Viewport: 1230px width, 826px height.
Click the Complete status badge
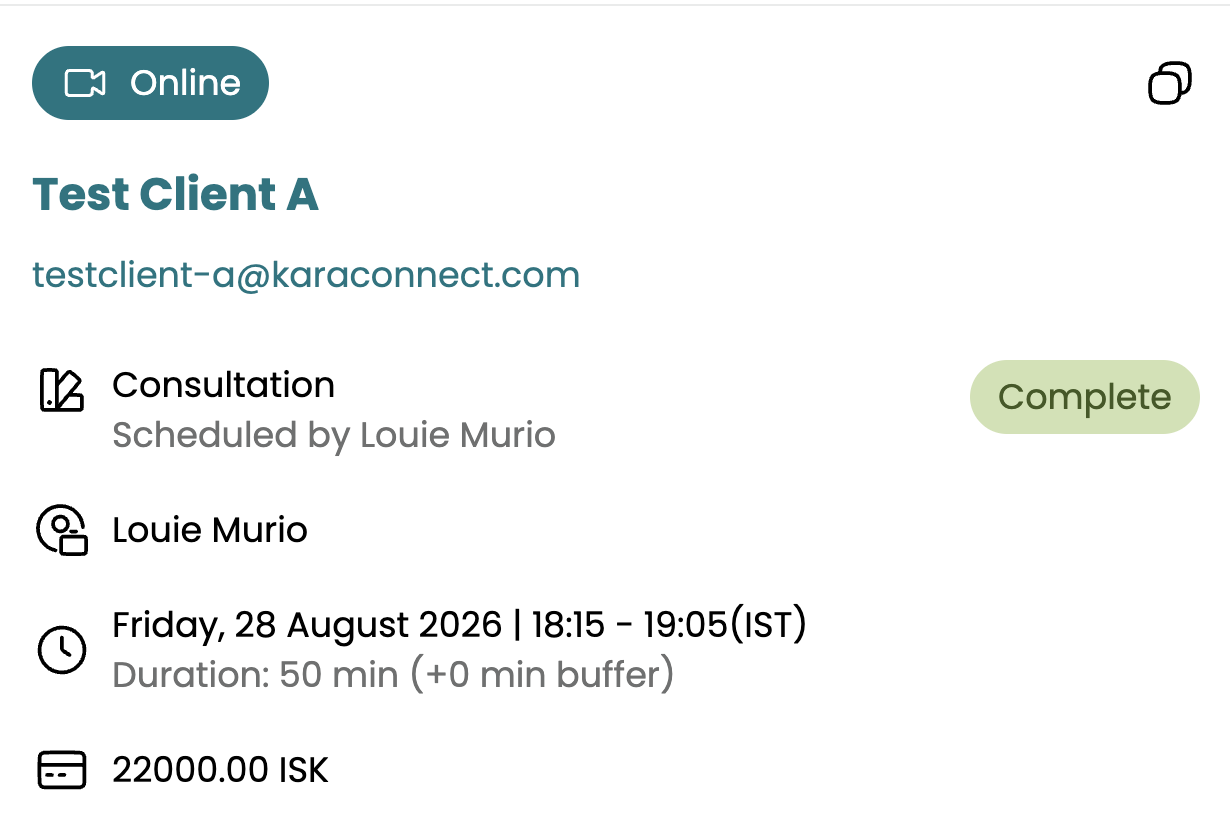(1084, 397)
